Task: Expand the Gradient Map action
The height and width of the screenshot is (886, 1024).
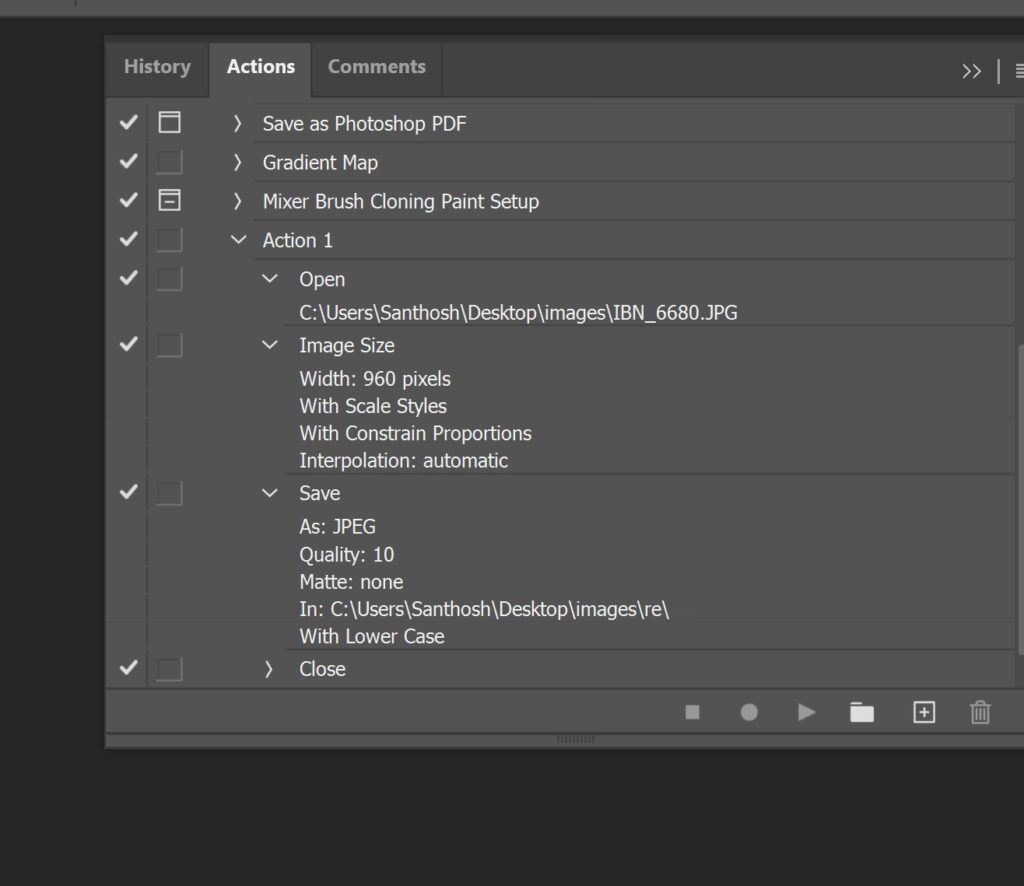Action: 238,162
